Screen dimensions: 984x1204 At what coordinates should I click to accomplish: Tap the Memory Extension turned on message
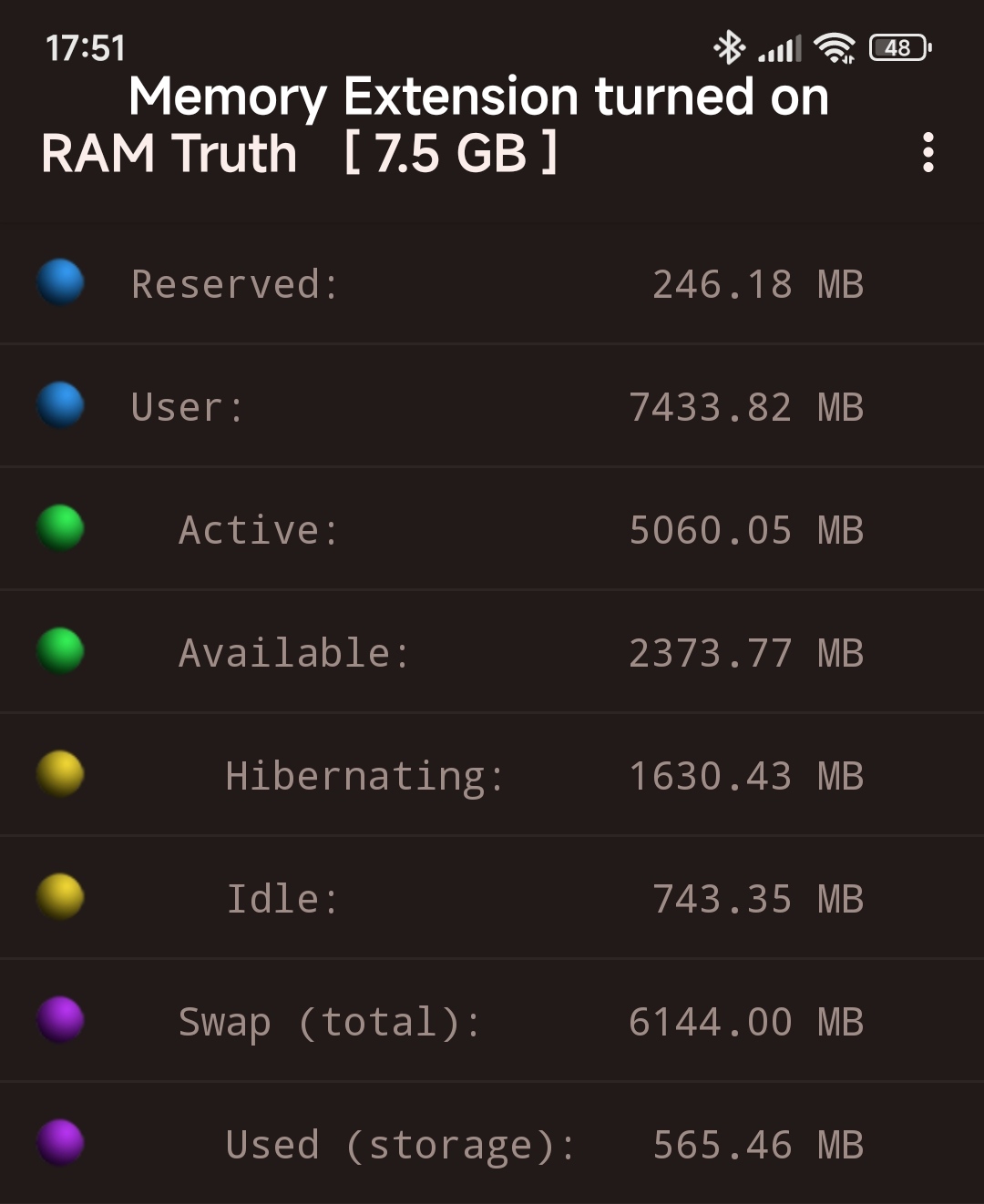pos(479,97)
